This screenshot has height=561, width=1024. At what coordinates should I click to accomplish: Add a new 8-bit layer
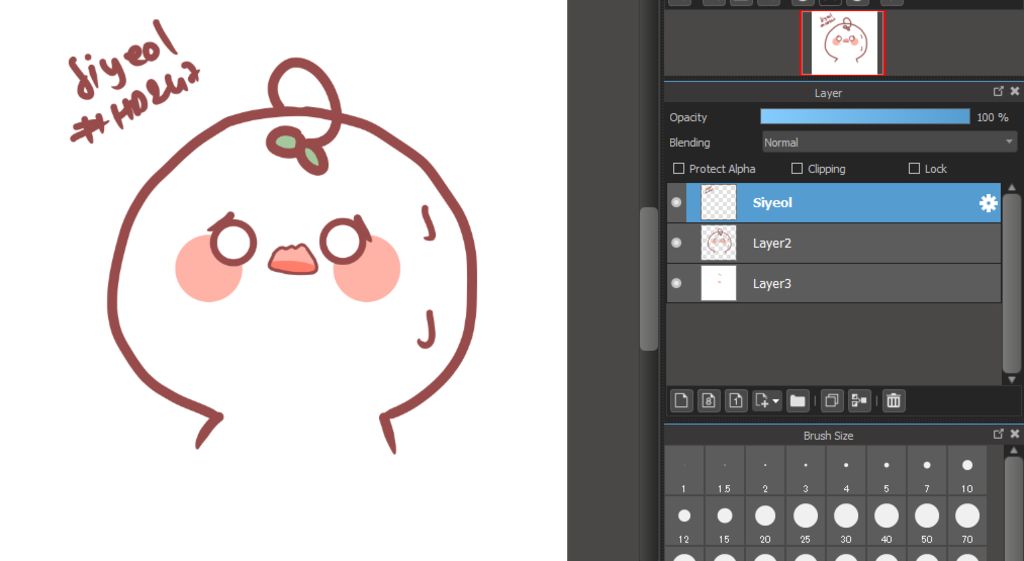pyautogui.click(x=709, y=400)
